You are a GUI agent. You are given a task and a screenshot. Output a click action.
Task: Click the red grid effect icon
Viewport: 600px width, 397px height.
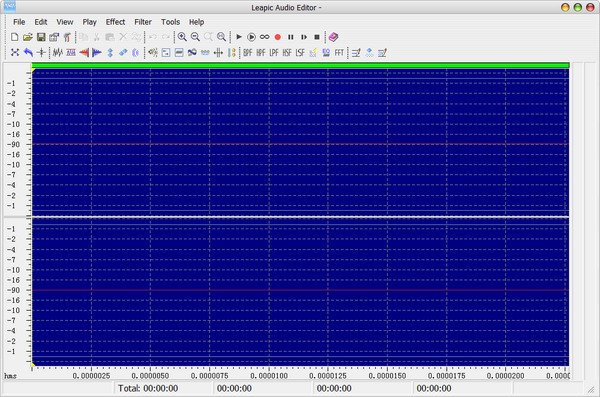pos(71,52)
